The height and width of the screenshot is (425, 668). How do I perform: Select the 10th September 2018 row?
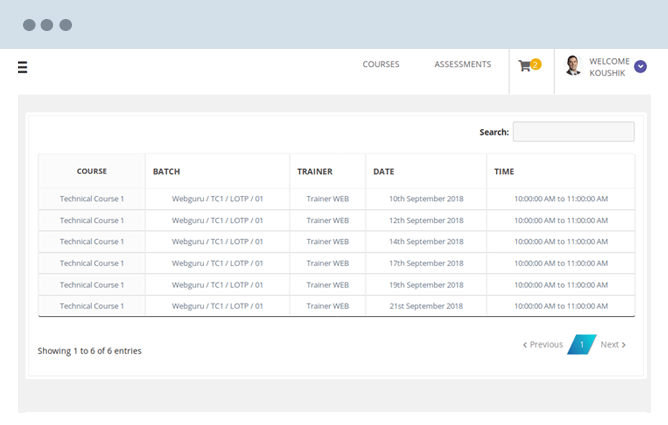point(426,199)
